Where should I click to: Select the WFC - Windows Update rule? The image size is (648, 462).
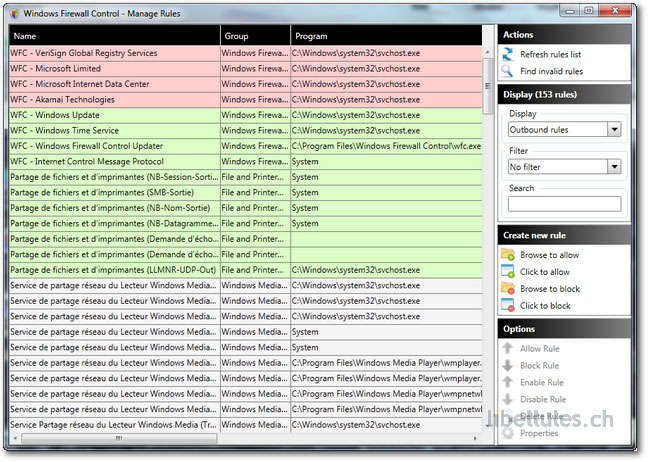coord(245,115)
